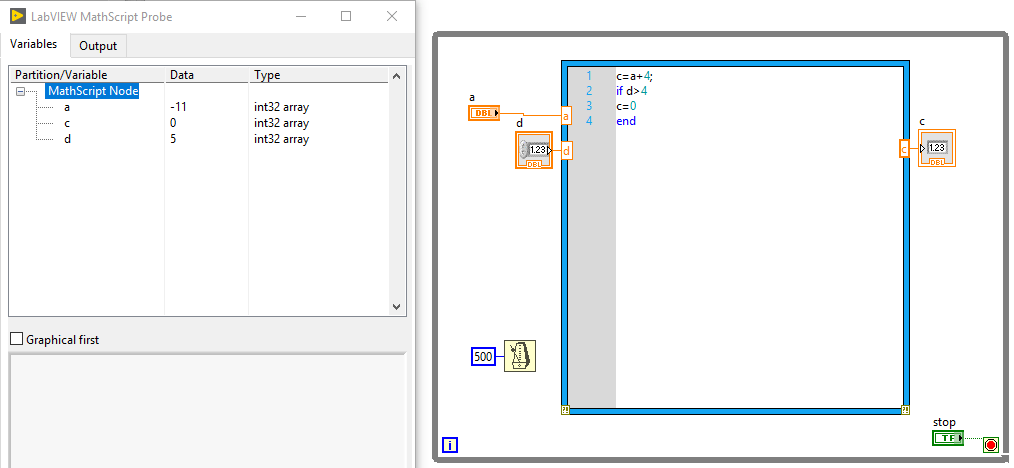This screenshot has height=468, width=1014.
Task: Close the MathScript Probe window
Action: 392,16
